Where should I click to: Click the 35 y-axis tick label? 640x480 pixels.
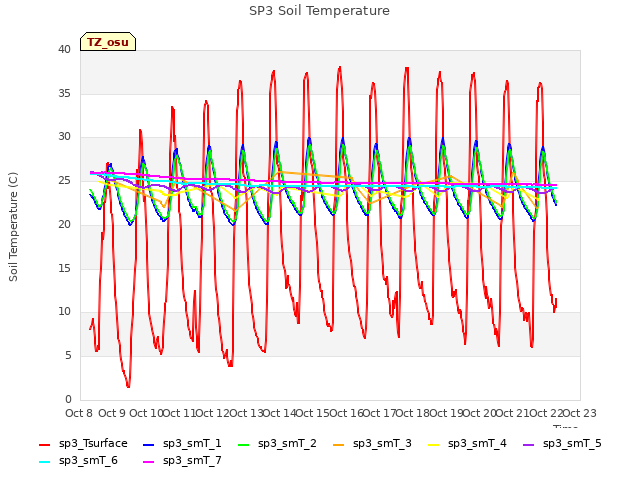coord(64,93)
